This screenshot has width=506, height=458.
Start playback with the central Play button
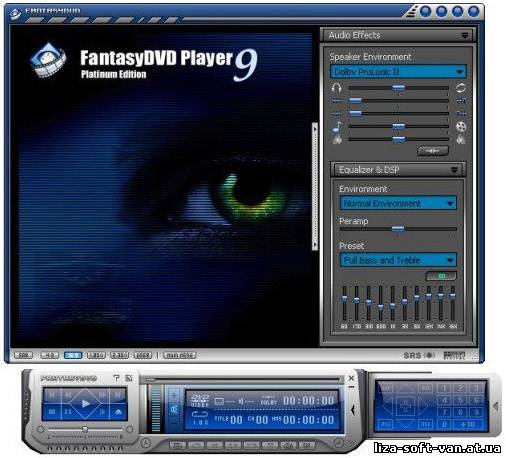[85, 404]
